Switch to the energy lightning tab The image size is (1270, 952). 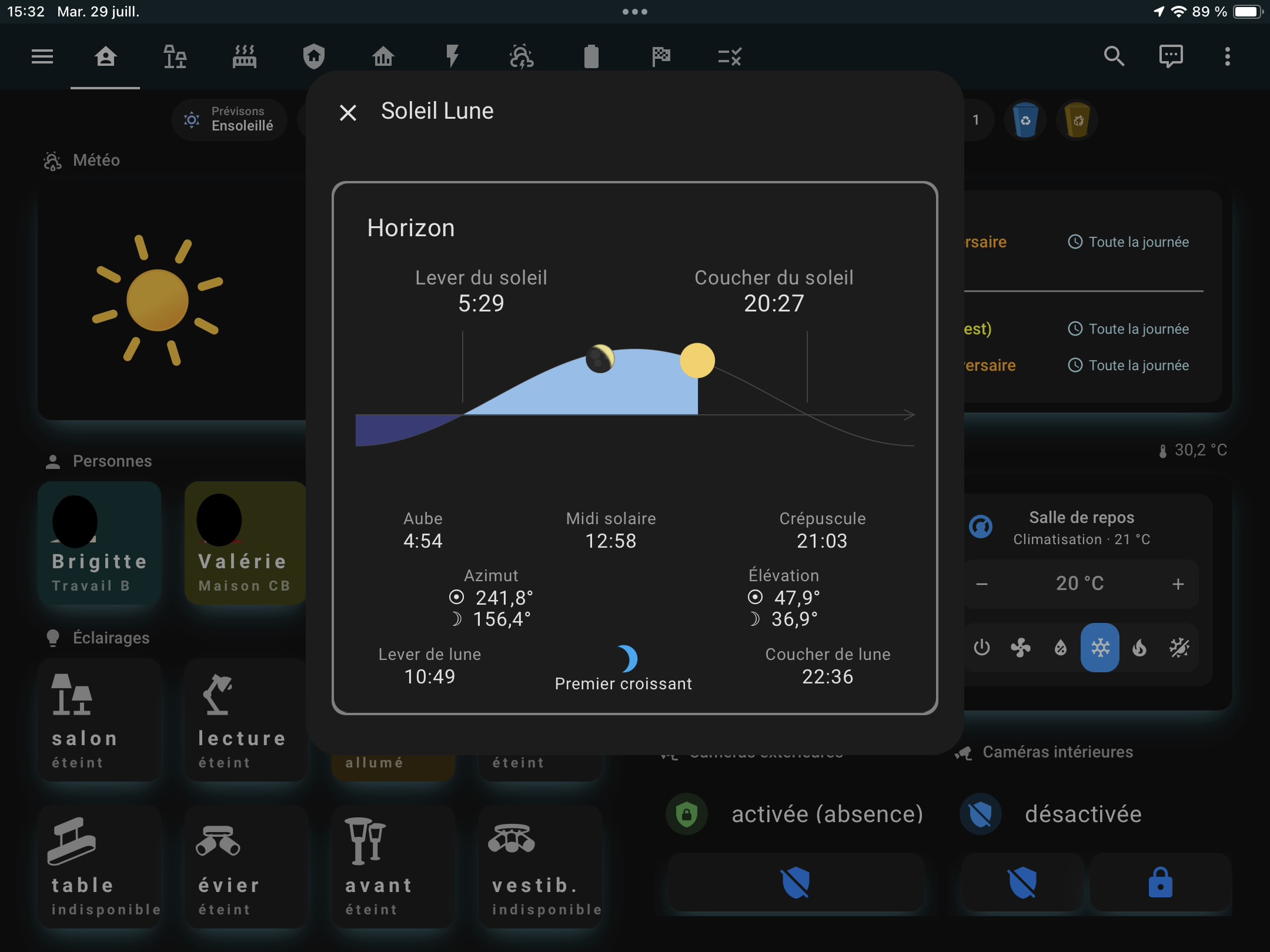[x=452, y=56]
